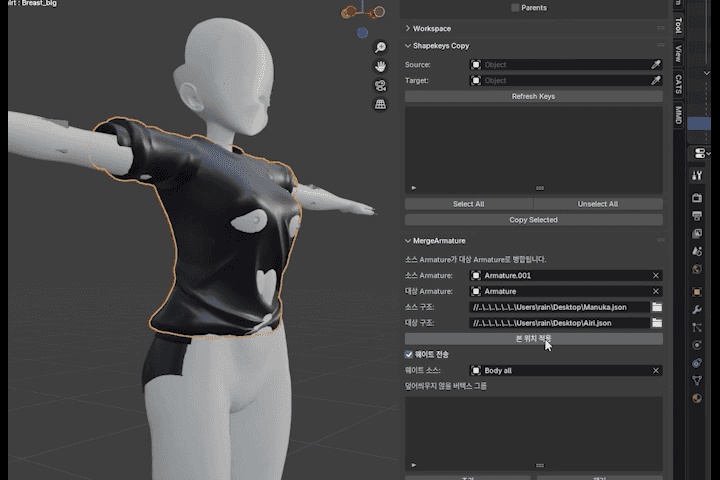This screenshot has width=720, height=480.
Task: Toggle the Parents checkbox
Action: 515,8
